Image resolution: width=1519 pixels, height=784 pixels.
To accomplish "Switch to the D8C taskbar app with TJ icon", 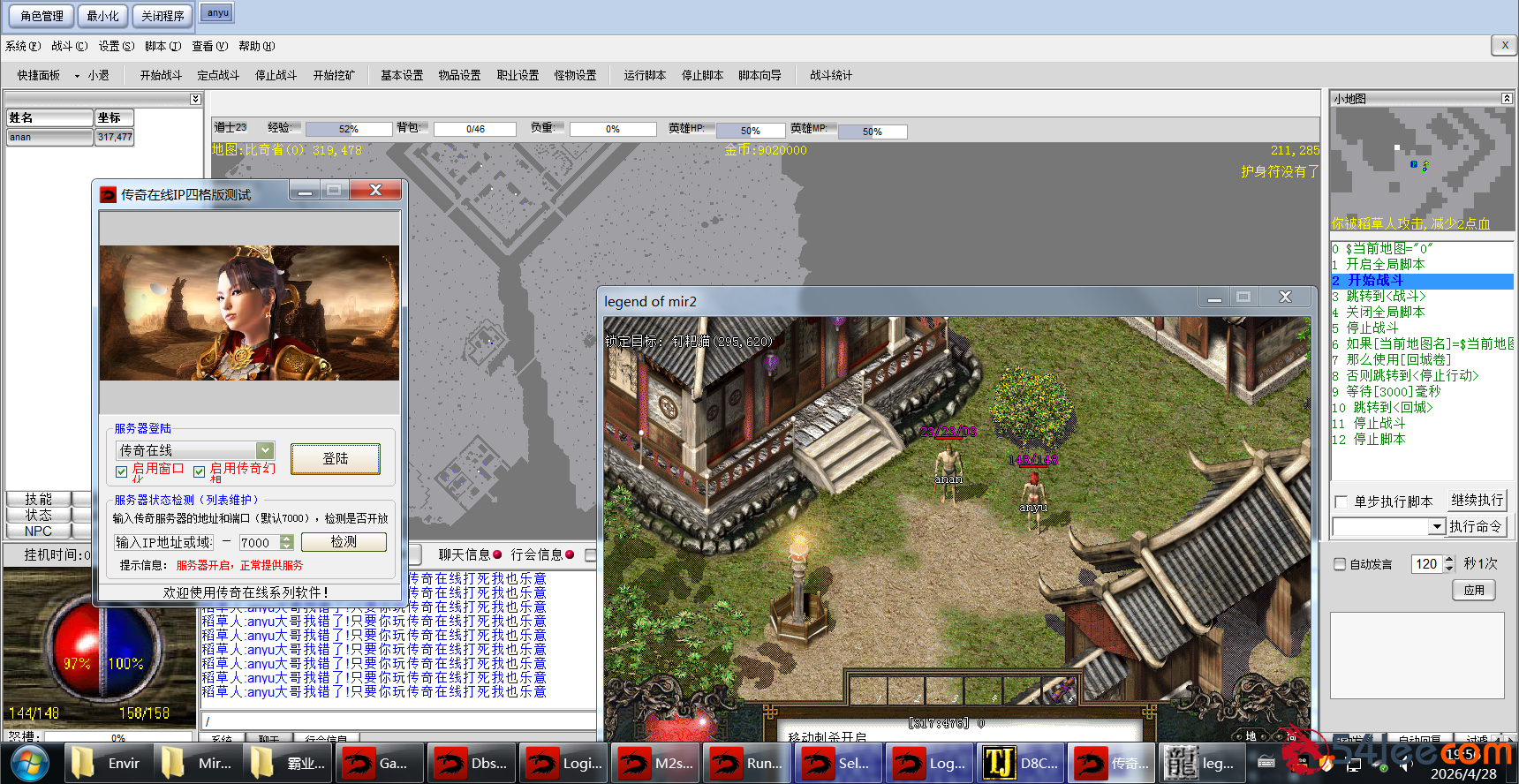I will tap(1021, 763).
